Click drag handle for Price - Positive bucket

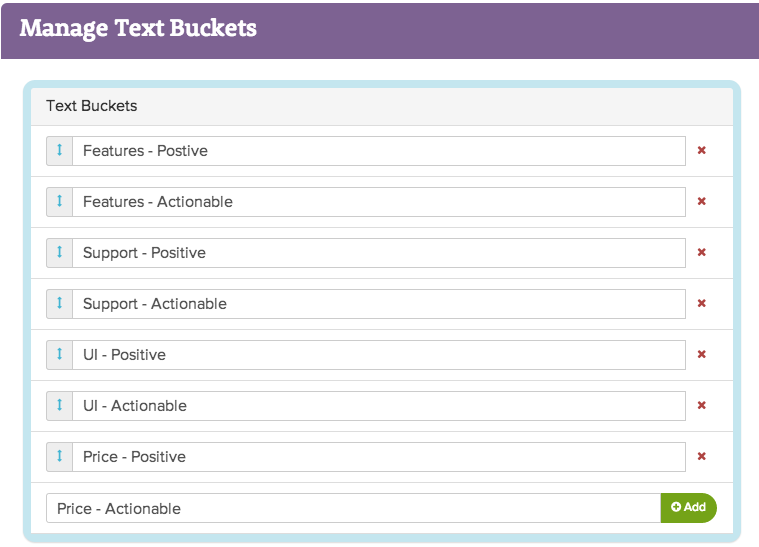59,457
